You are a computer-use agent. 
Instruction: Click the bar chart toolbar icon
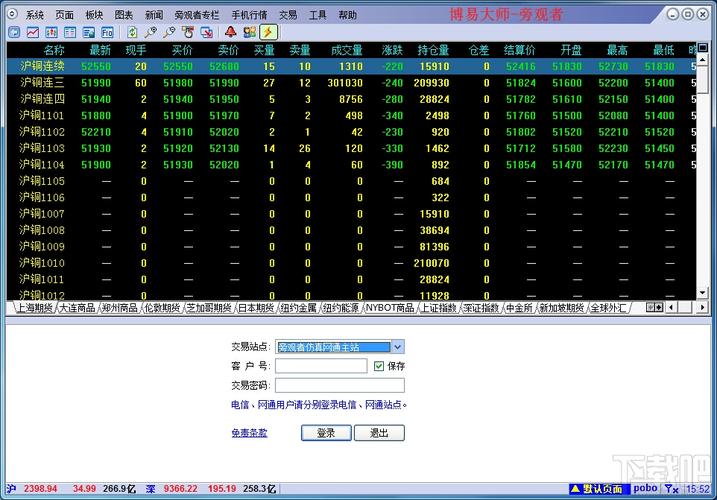pos(50,32)
